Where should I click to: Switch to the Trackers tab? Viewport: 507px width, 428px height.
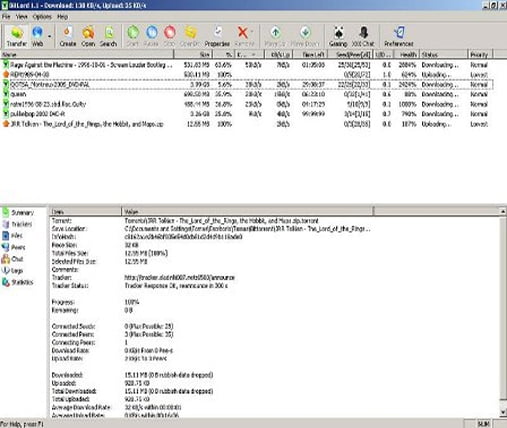click(17, 224)
